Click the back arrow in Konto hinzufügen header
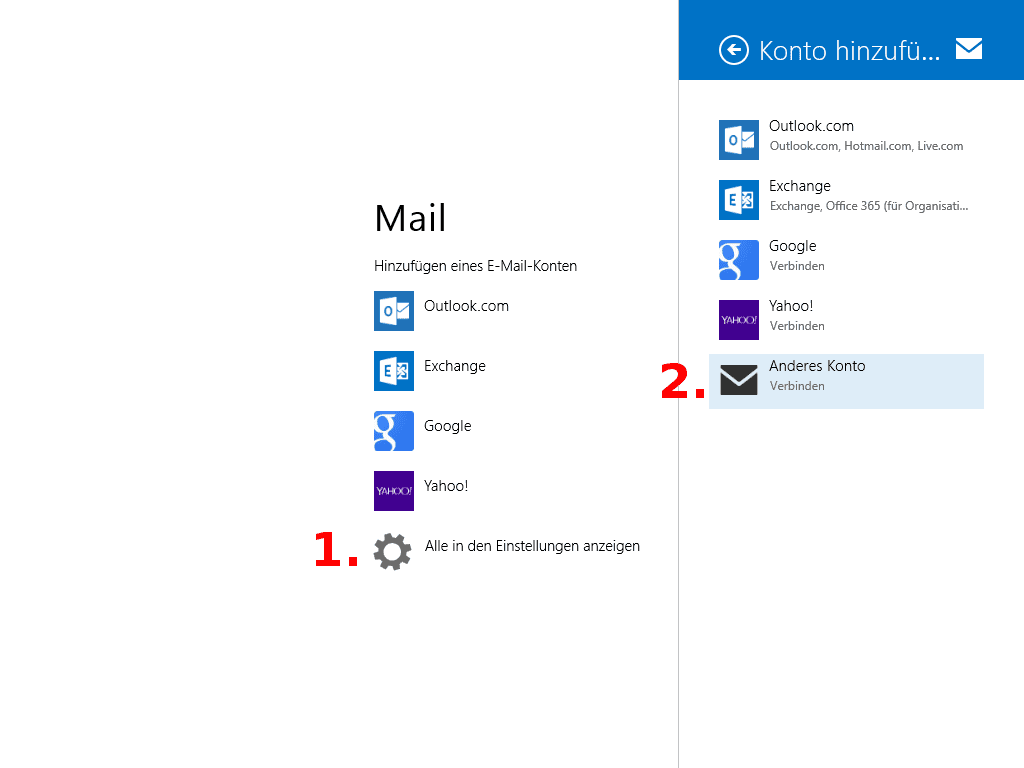The image size is (1024, 768). pyautogui.click(x=733, y=50)
